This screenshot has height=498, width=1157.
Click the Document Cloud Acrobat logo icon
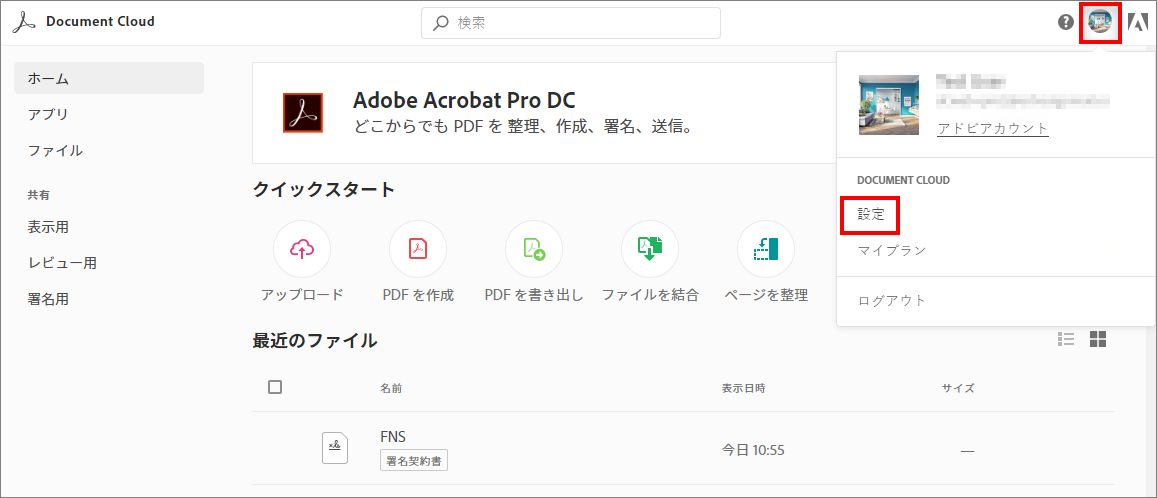(x=24, y=22)
